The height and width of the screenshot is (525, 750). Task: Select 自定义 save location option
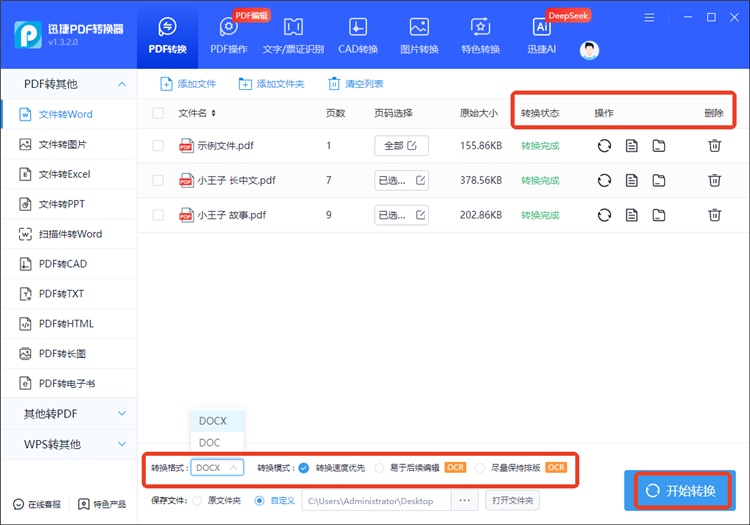(x=259, y=501)
